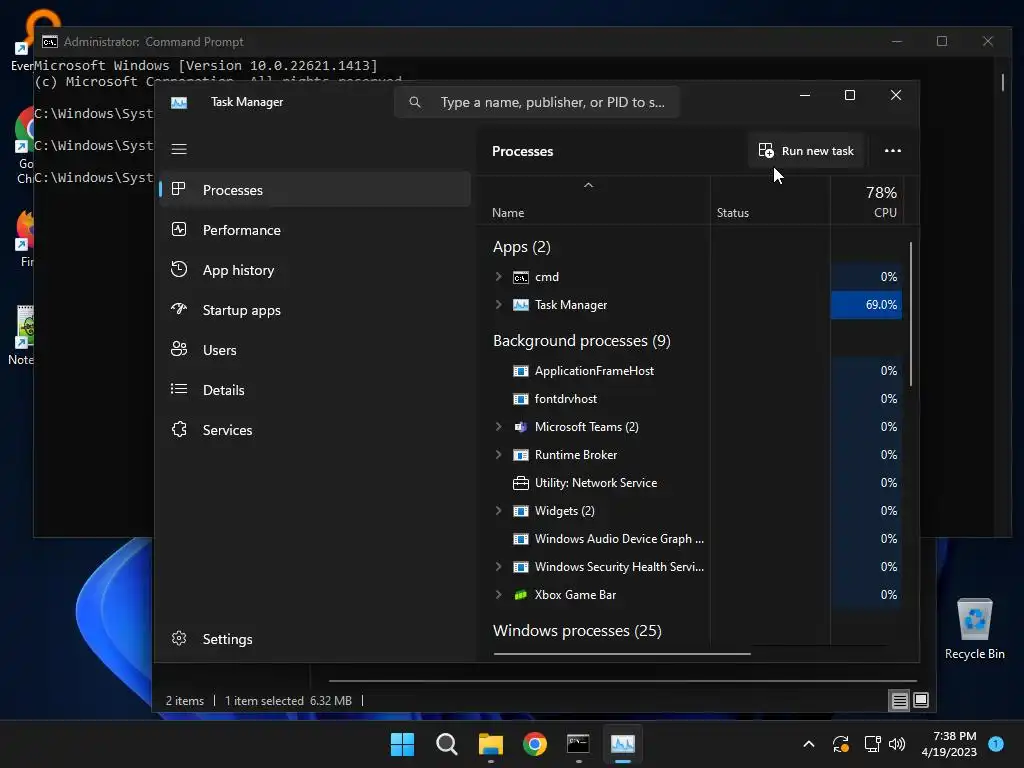The height and width of the screenshot is (768, 1024).
Task: Collapse sort arrow above the Name column
Action: (588, 185)
